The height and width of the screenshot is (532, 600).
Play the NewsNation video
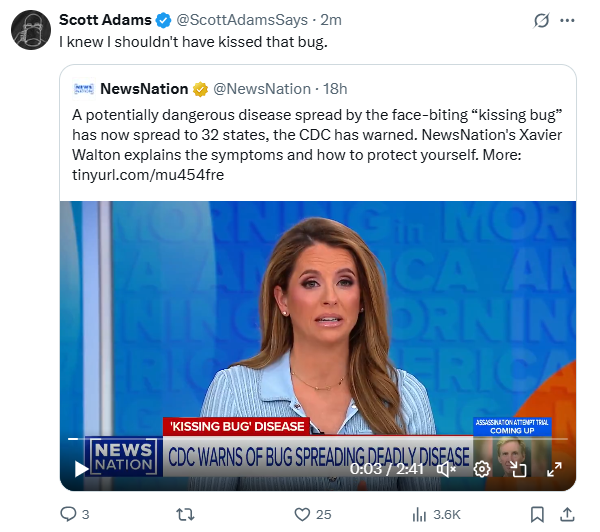(81, 469)
